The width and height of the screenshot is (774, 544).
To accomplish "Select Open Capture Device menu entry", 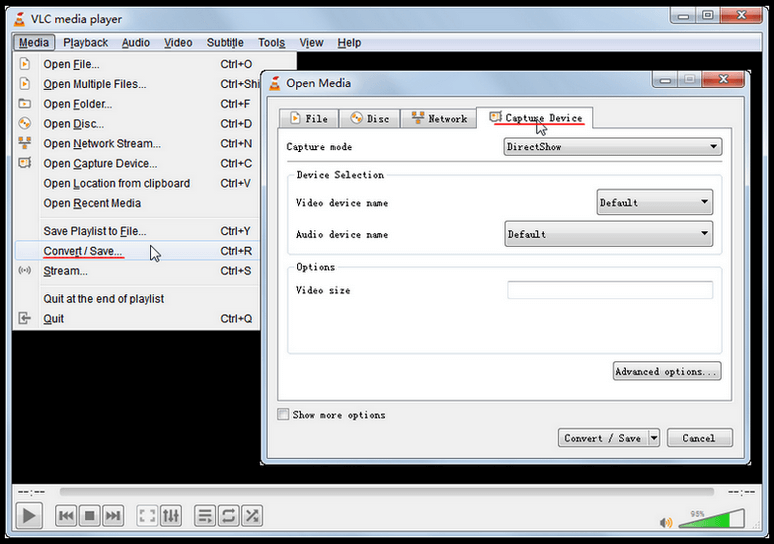I will click(100, 164).
